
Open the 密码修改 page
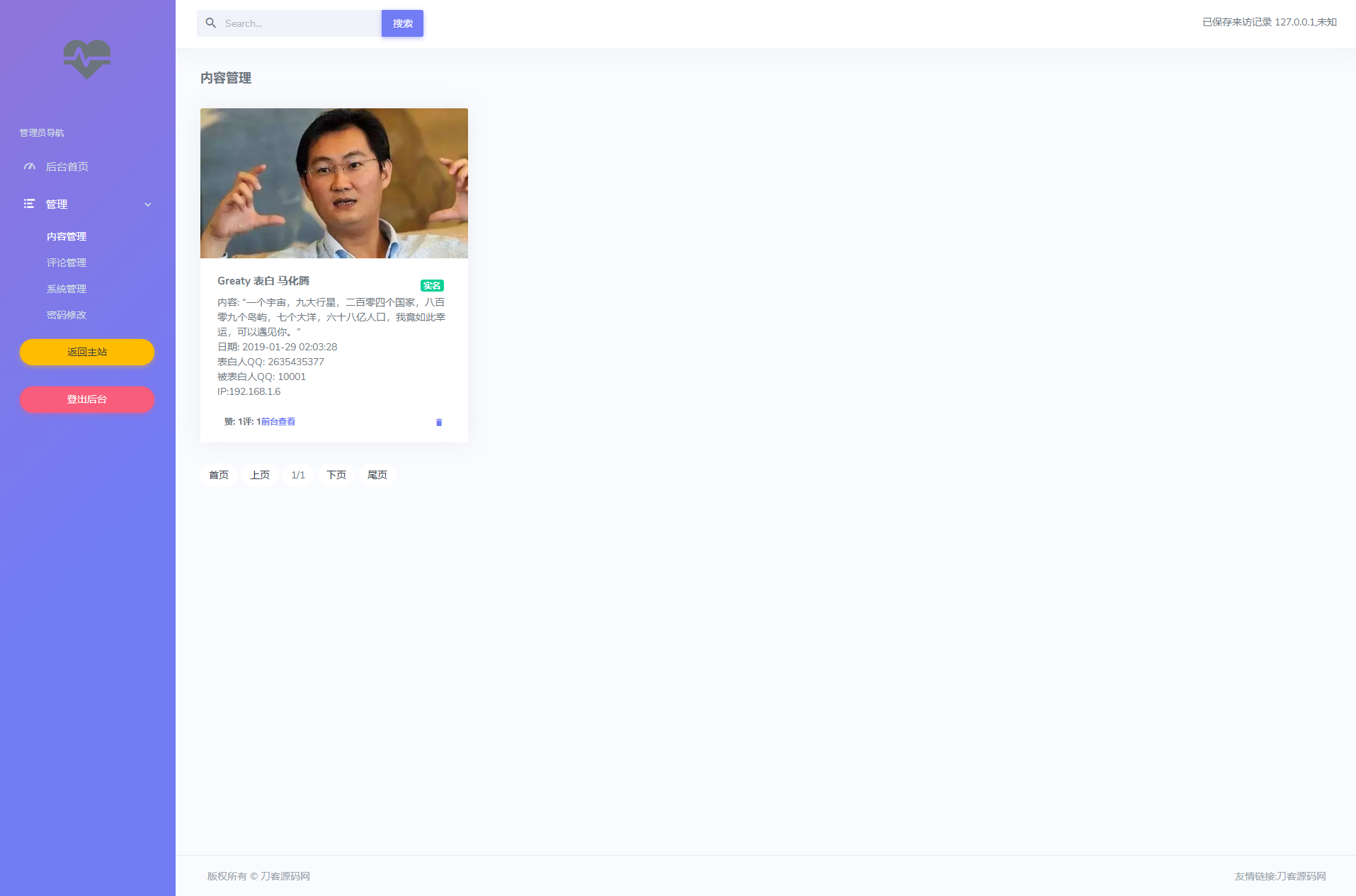(66, 314)
